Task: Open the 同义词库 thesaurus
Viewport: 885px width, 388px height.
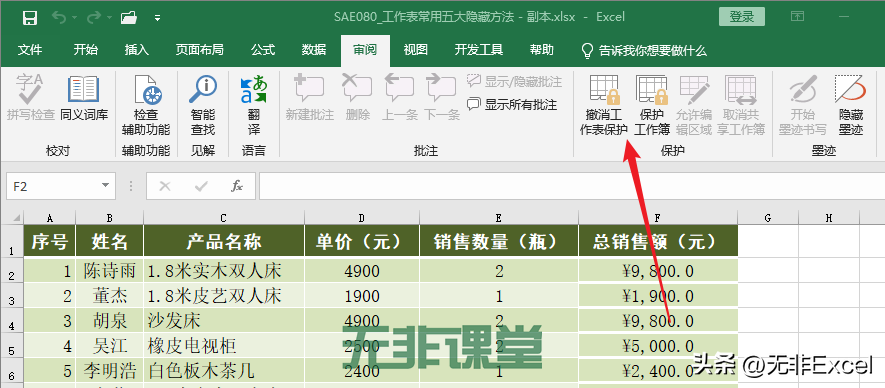Action: 84,98
